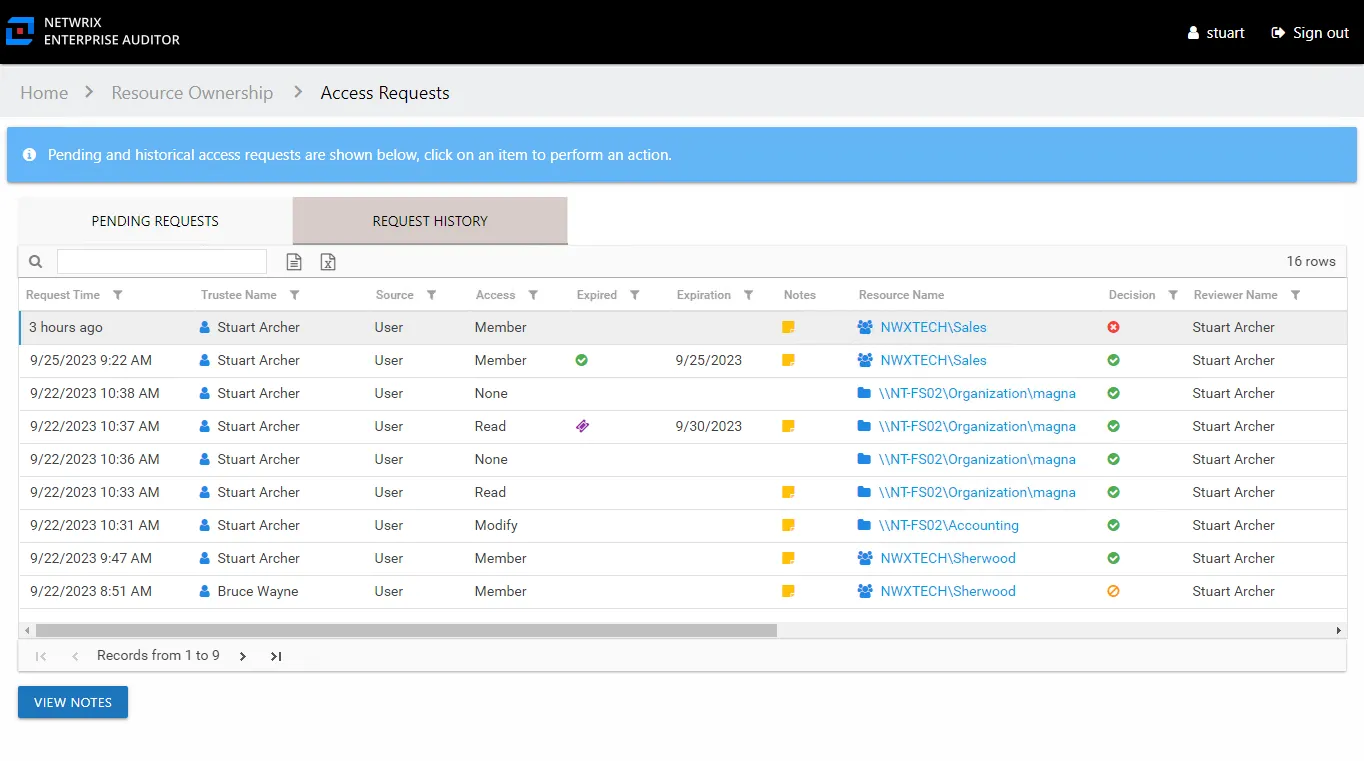The image size is (1364, 761).
Task: Go to Home breadcrumb
Action: click(x=44, y=93)
